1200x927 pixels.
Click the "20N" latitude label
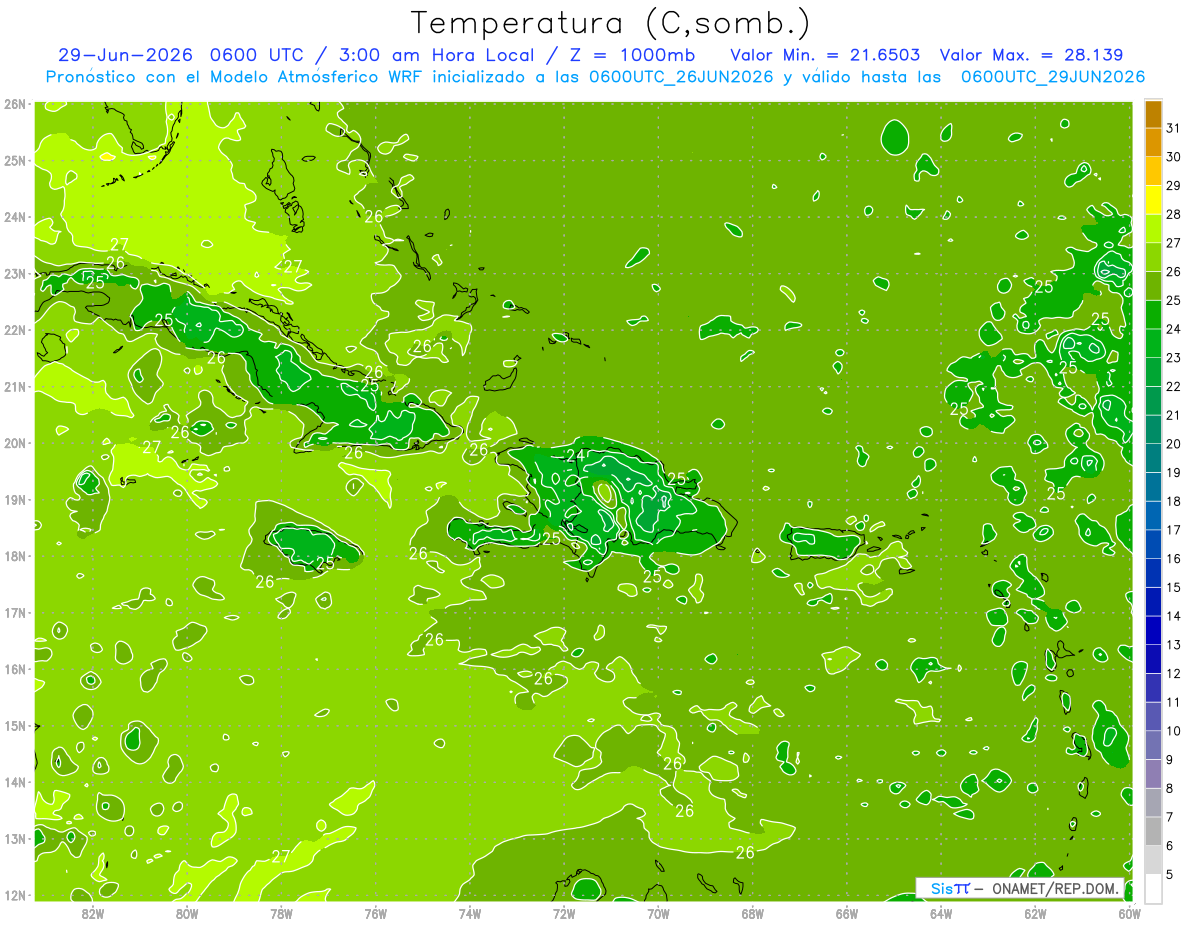(x=15, y=443)
